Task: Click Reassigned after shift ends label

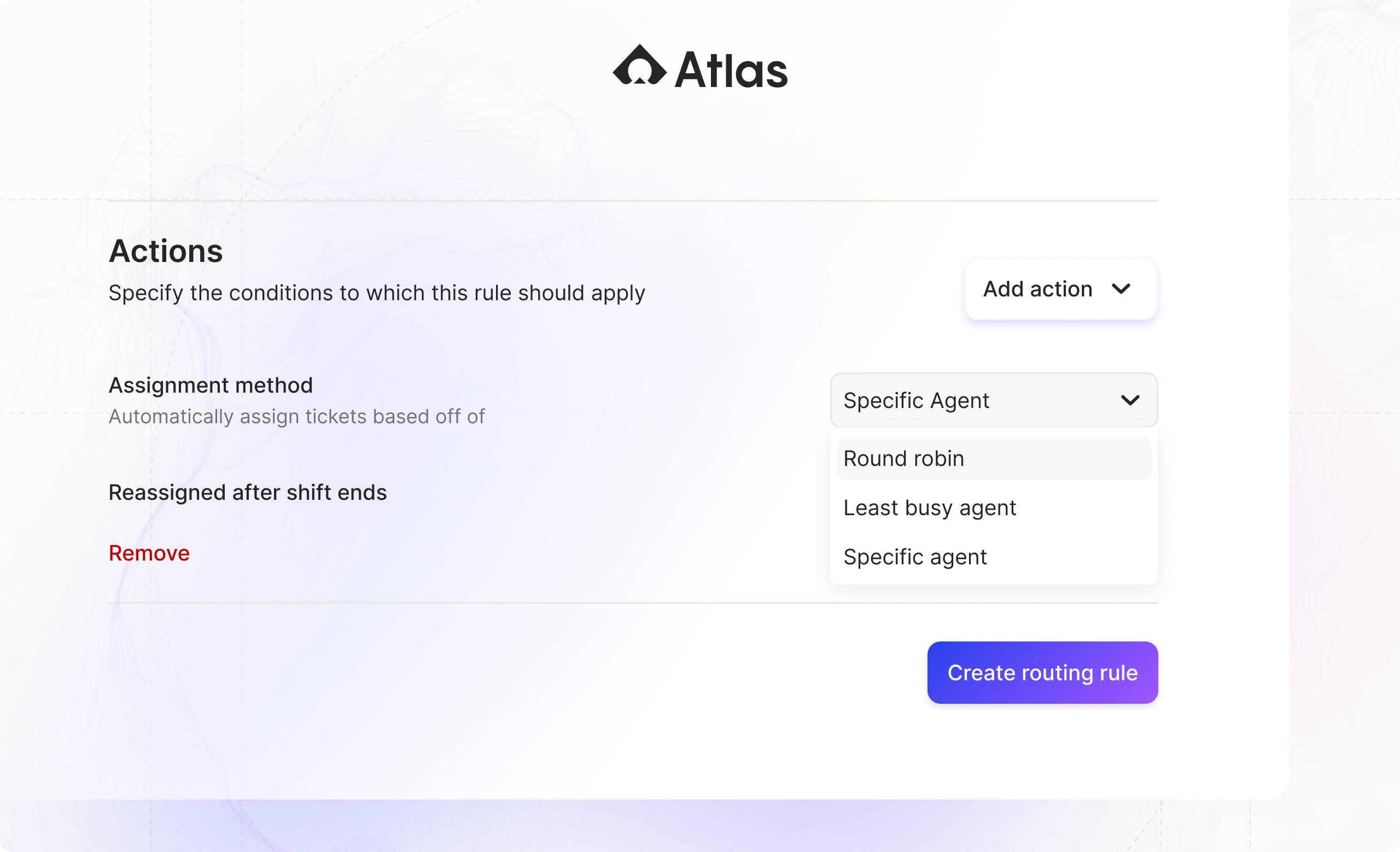Action: point(248,493)
